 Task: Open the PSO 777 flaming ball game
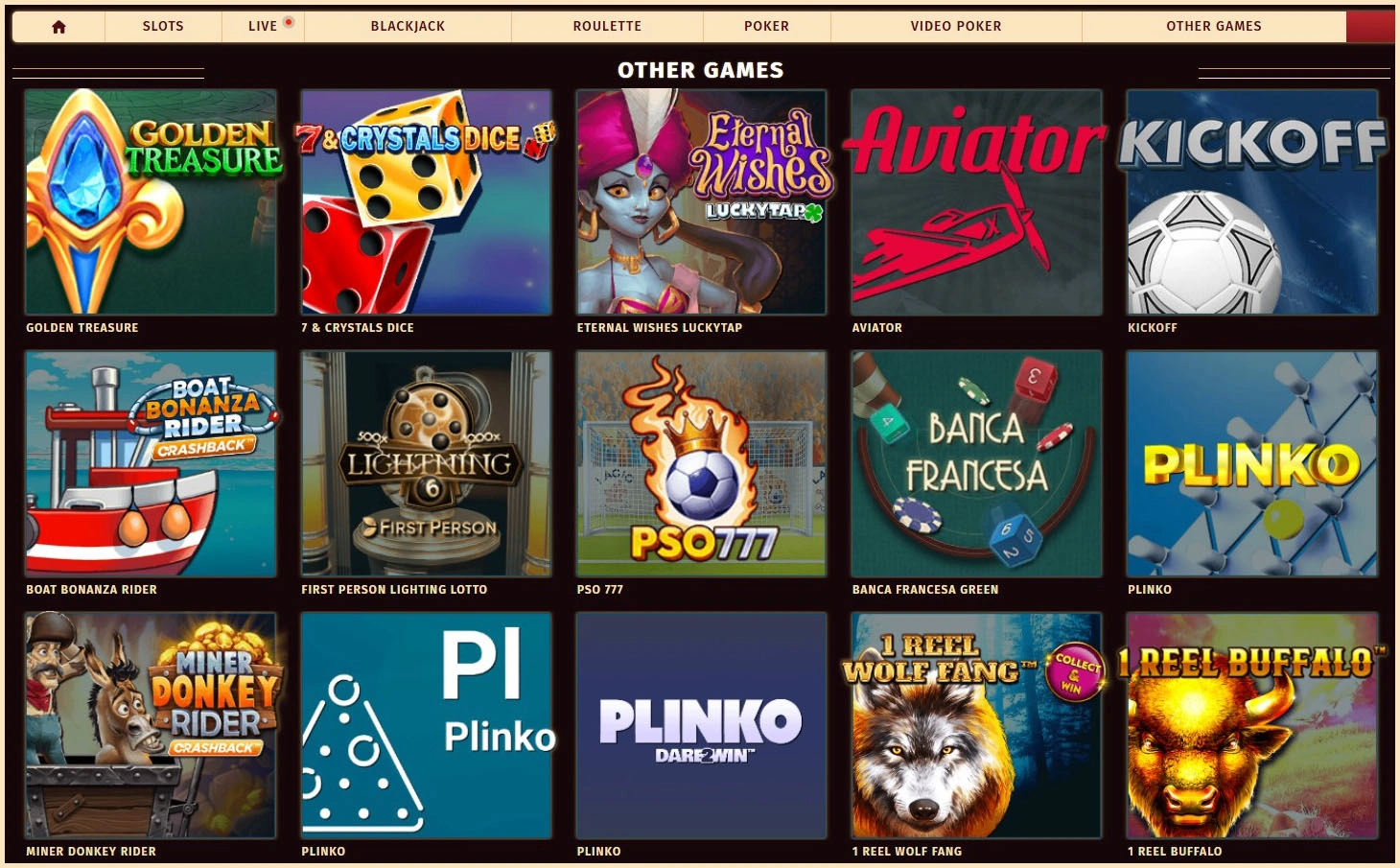701,463
